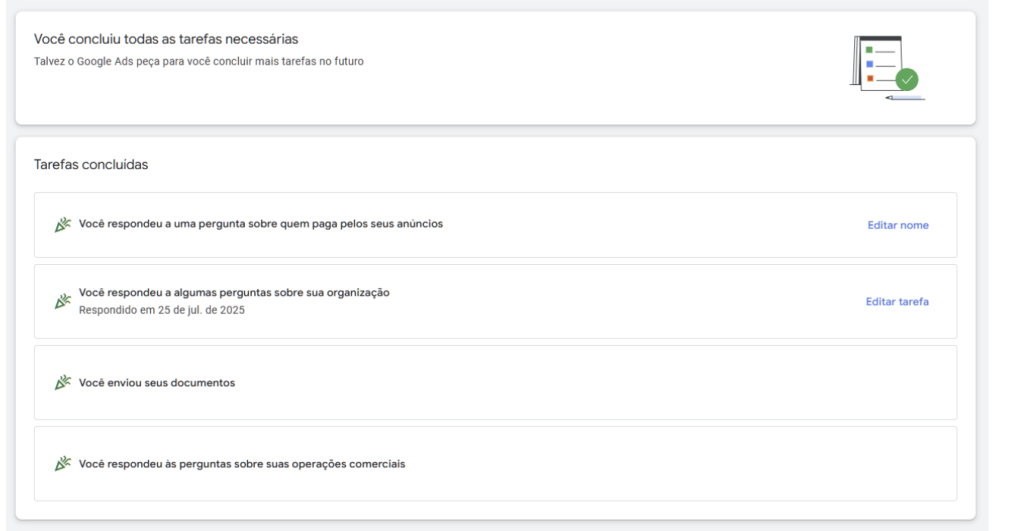Click the party popper icon beside the business operations task
1024x531 pixels.
pos(62,464)
